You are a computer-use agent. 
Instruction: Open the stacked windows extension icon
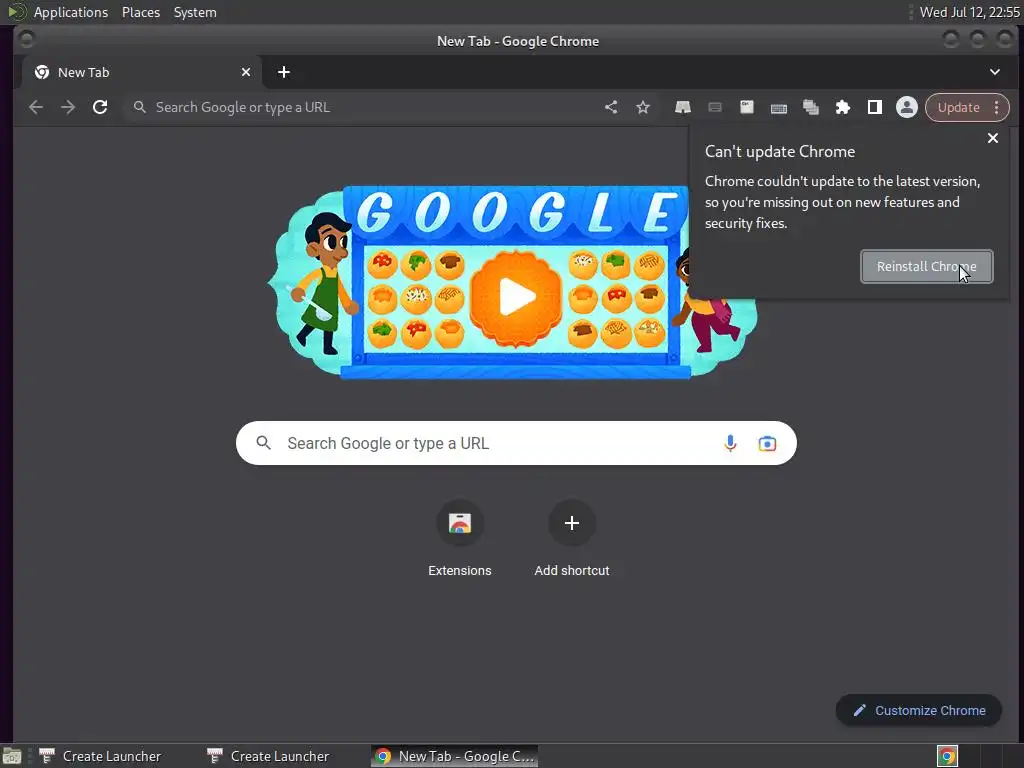click(810, 108)
